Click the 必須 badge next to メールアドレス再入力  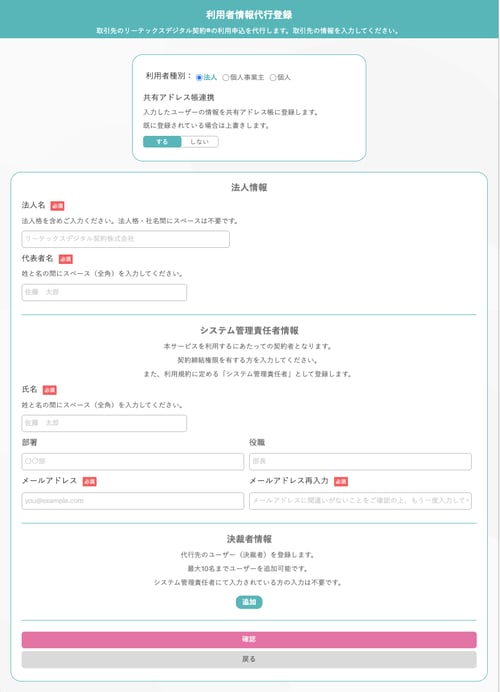point(341,481)
